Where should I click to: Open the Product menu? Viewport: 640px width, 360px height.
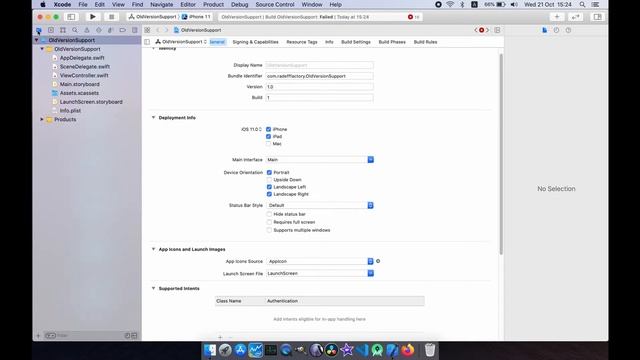click(x=213, y=4)
